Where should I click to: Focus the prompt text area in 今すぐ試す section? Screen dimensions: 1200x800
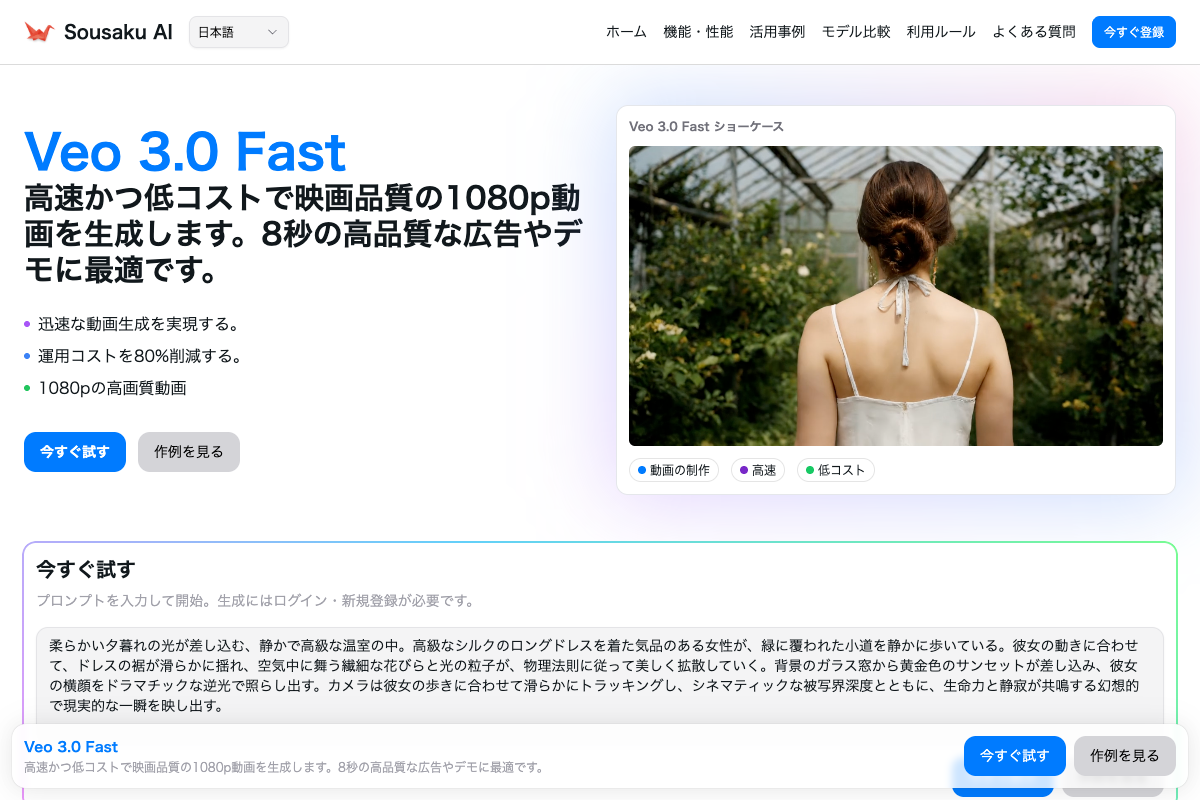click(x=600, y=675)
